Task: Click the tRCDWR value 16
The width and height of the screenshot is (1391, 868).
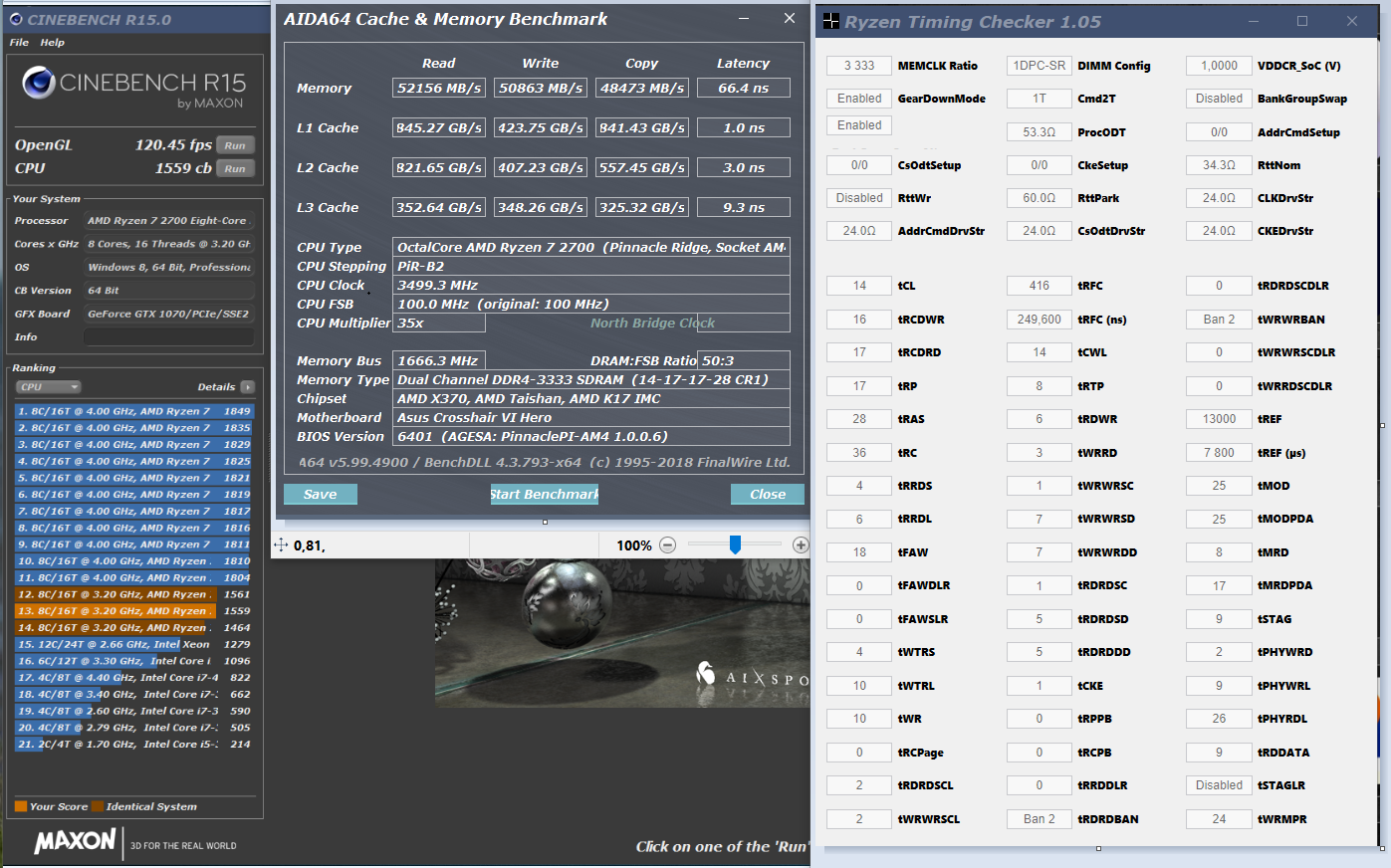Action: click(x=859, y=320)
